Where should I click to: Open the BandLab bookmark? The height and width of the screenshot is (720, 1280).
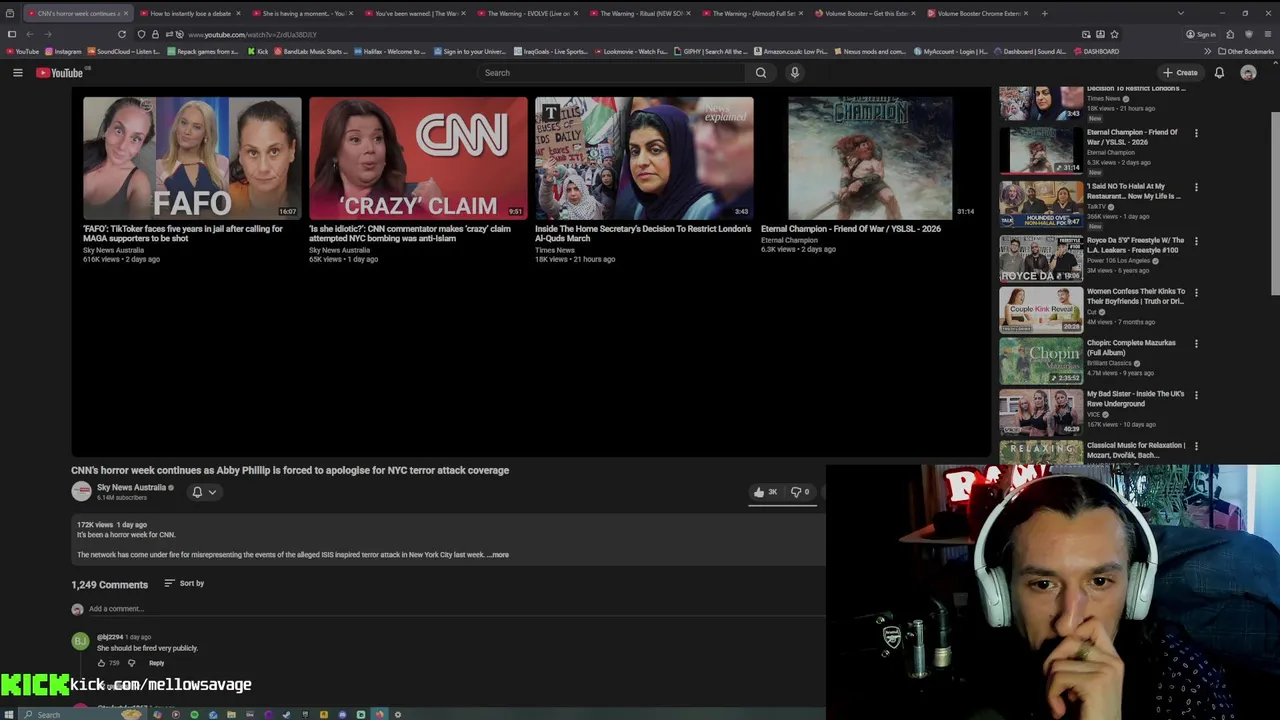click(x=311, y=51)
